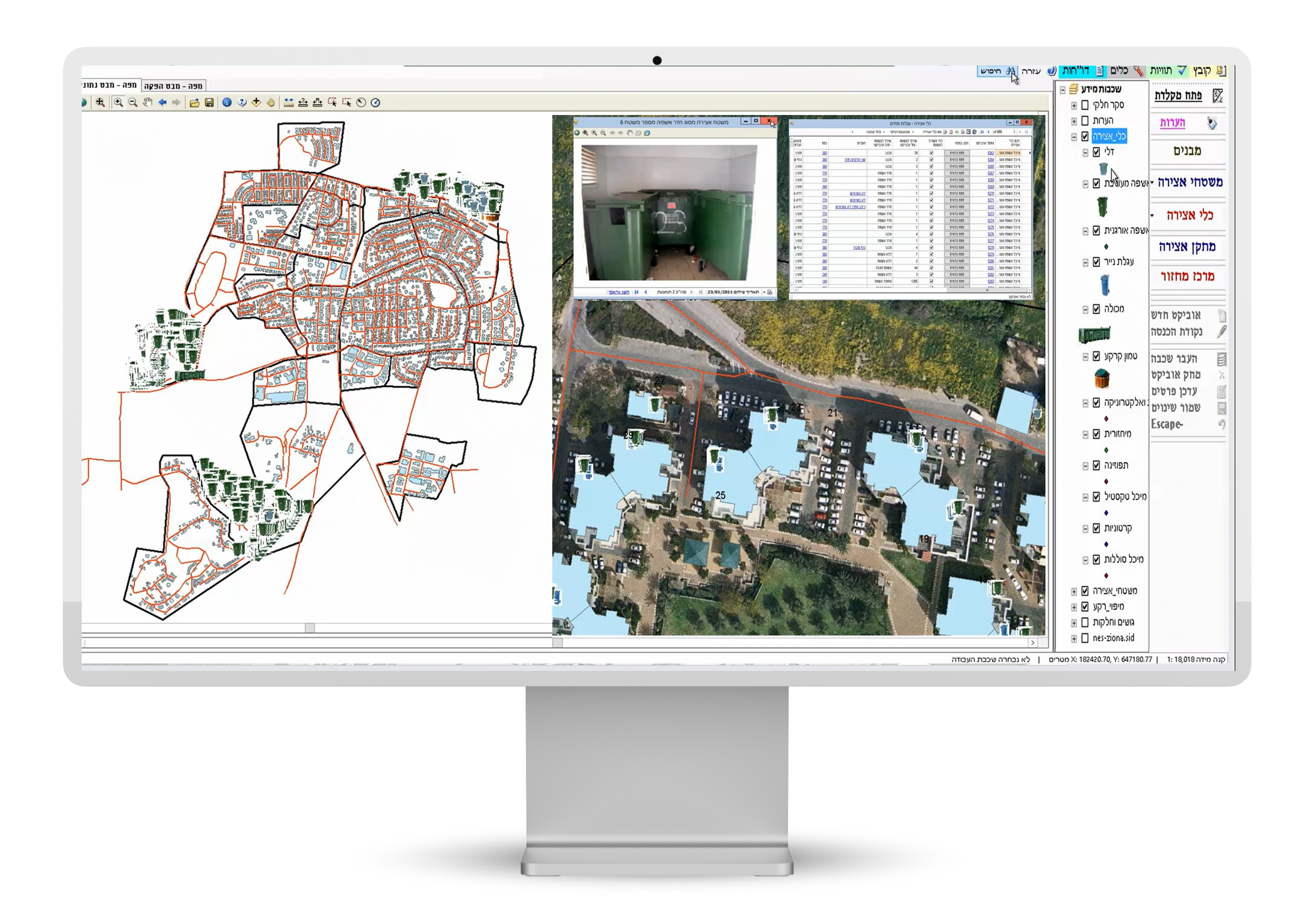
Task: Open a document via the folder icon
Action: point(195,103)
